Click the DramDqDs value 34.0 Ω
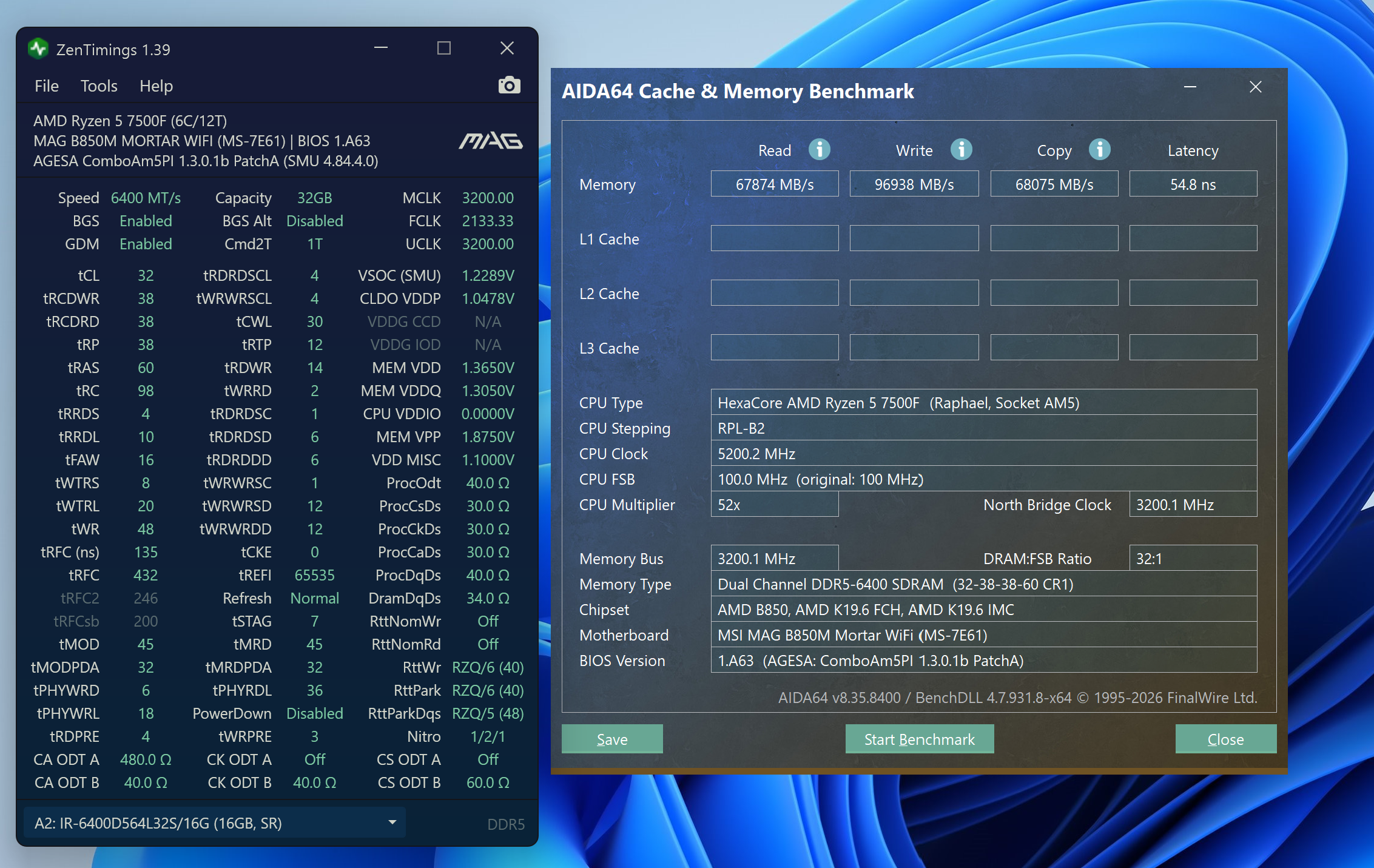Viewport: 1374px width, 868px height. coord(488,599)
